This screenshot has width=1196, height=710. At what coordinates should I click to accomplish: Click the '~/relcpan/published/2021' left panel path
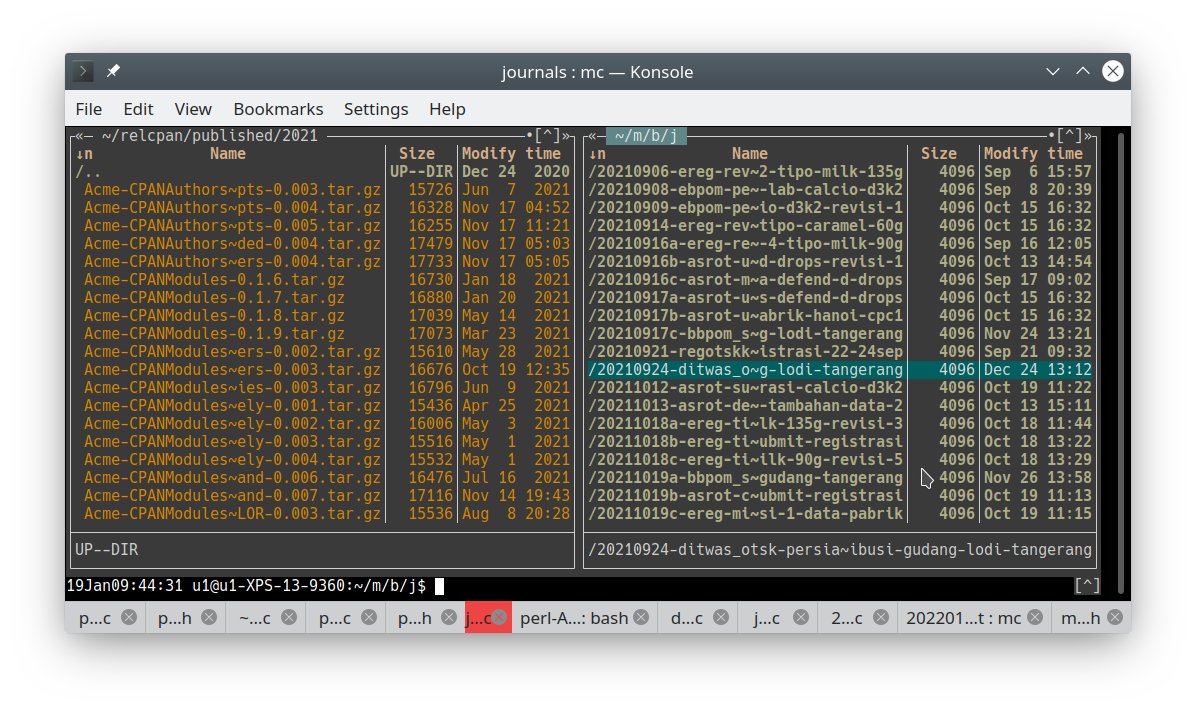click(209, 136)
